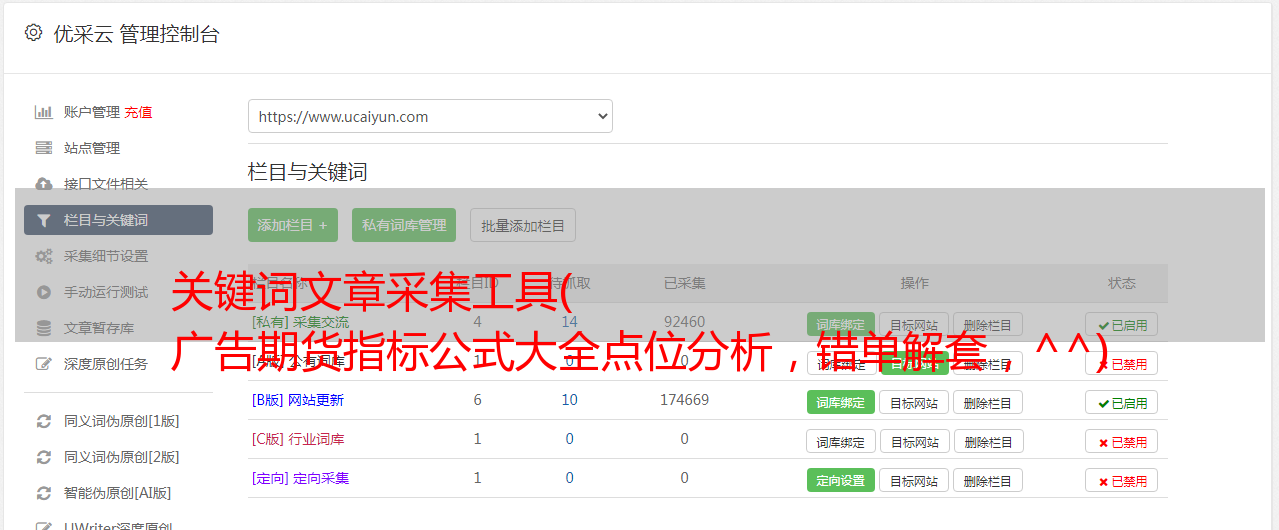The height and width of the screenshot is (530, 1279).
Task: Click the 充值 recharge link
Action: pyautogui.click(x=138, y=112)
